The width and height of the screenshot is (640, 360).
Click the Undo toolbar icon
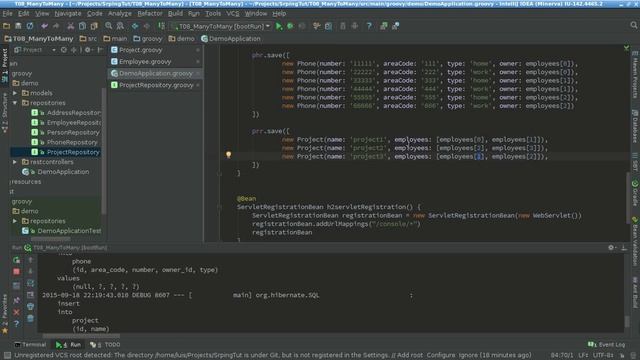point(44,26)
